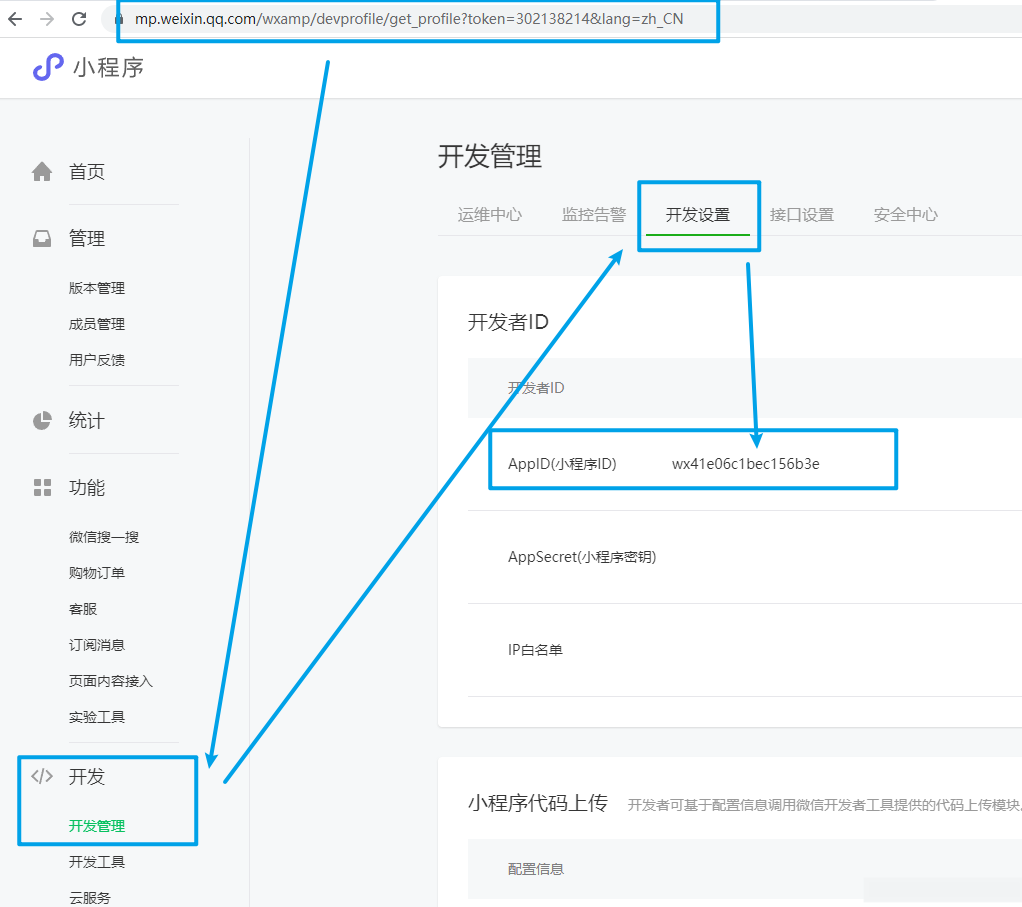This screenshot has height=907, width=1022.
Task: Click the AppID(小程序ID) label
Action: pyautogui.click(x=562, y=464)
